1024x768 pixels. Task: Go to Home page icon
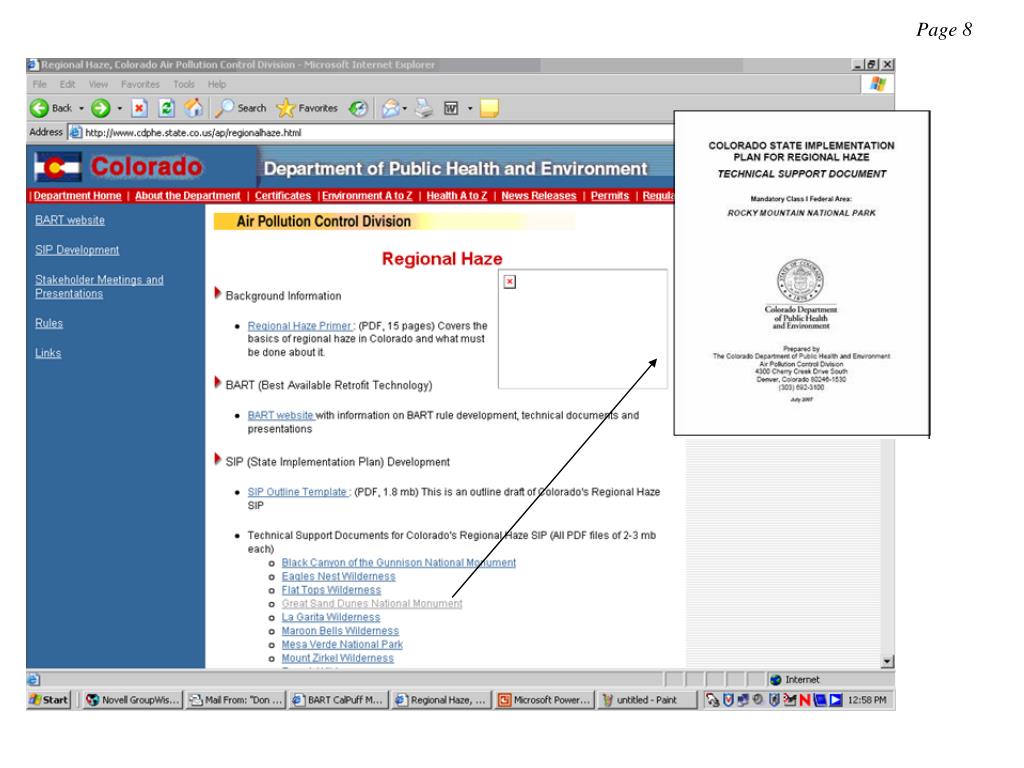click(x=193, y=108)
